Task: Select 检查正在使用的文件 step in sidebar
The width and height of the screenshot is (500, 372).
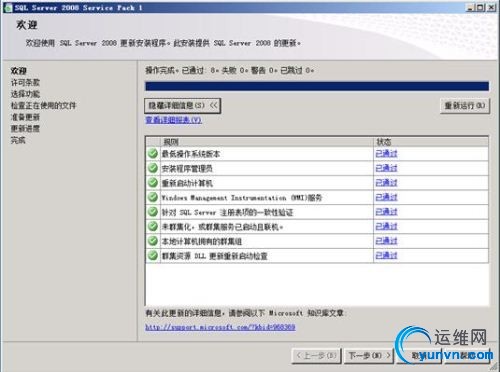Action: point(44,106)
